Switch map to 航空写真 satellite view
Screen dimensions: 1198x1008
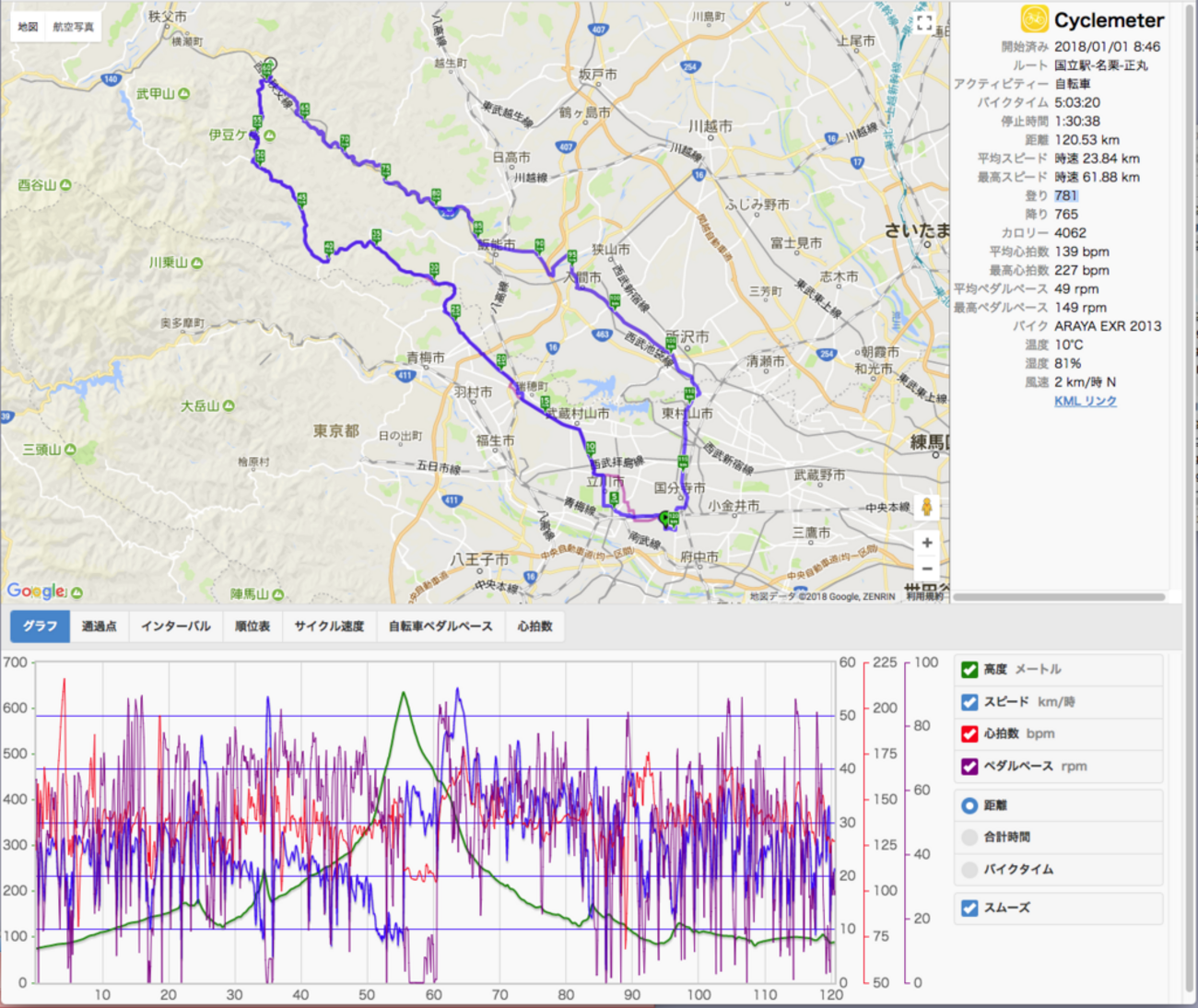(74, 27)
